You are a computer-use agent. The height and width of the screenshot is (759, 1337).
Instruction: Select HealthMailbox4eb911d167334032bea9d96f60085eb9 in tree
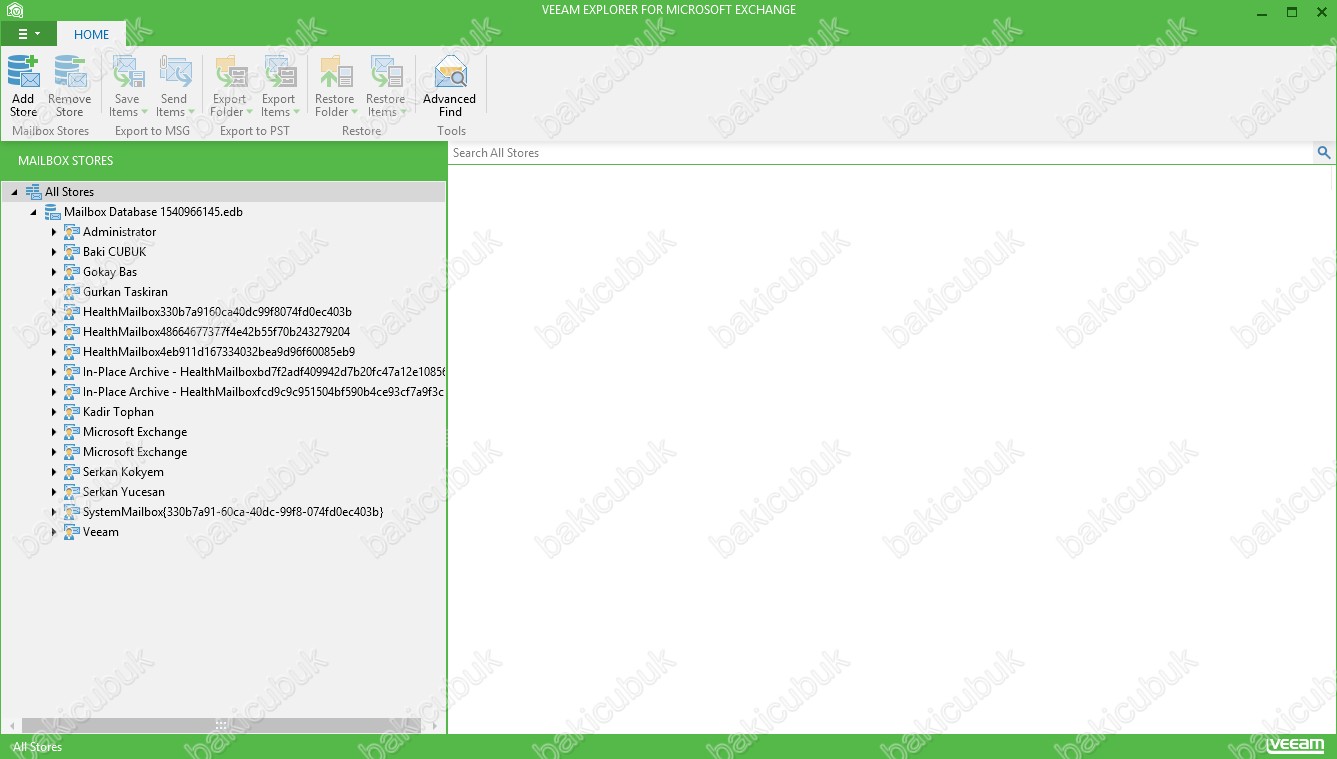[219, 352]
